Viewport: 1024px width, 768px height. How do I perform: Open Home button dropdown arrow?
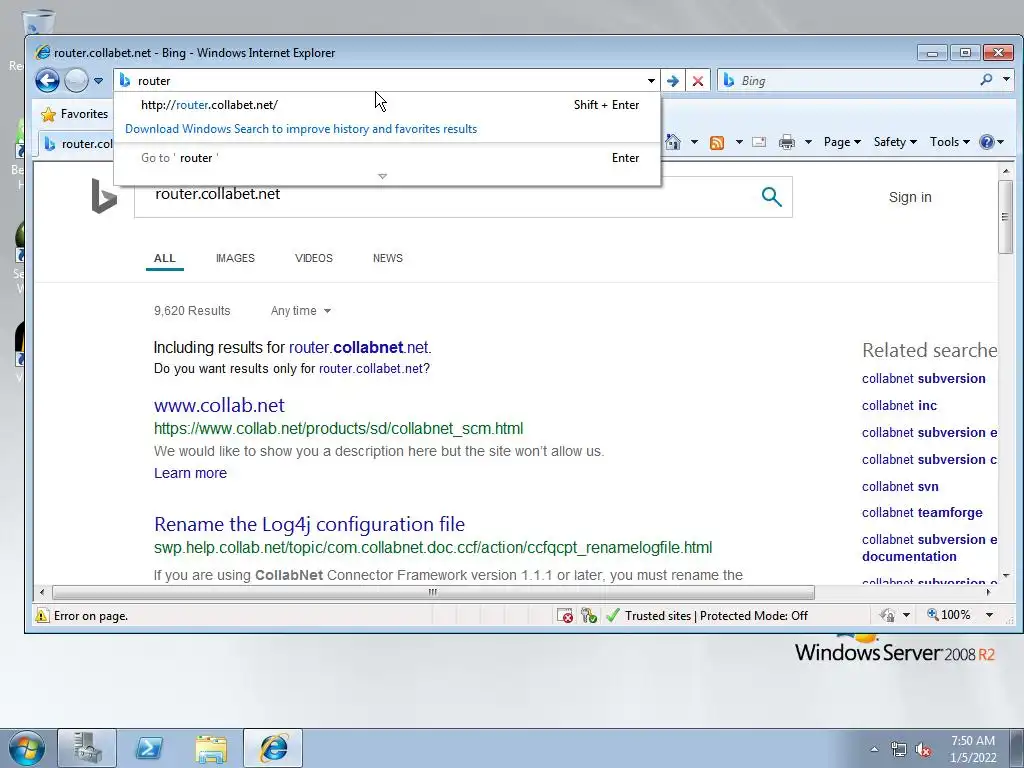[x=694, y=142]
